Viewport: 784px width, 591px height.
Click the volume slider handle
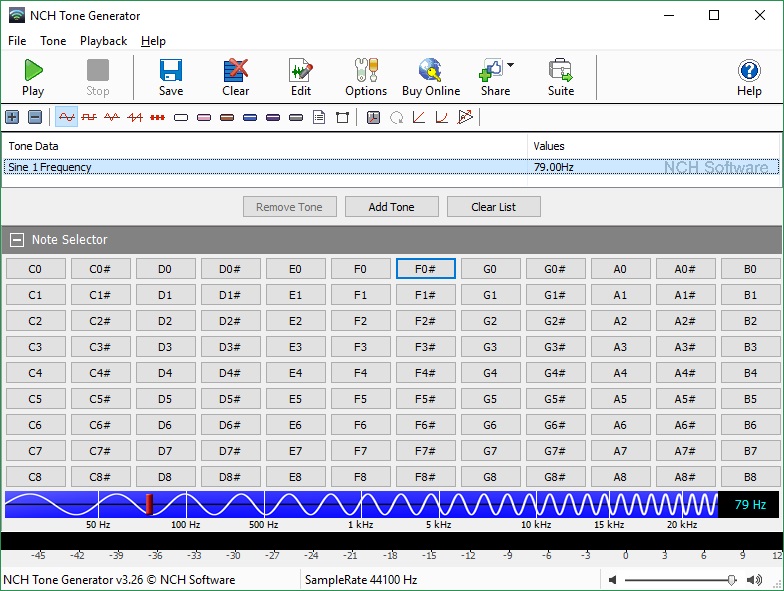tap(732, 580)
